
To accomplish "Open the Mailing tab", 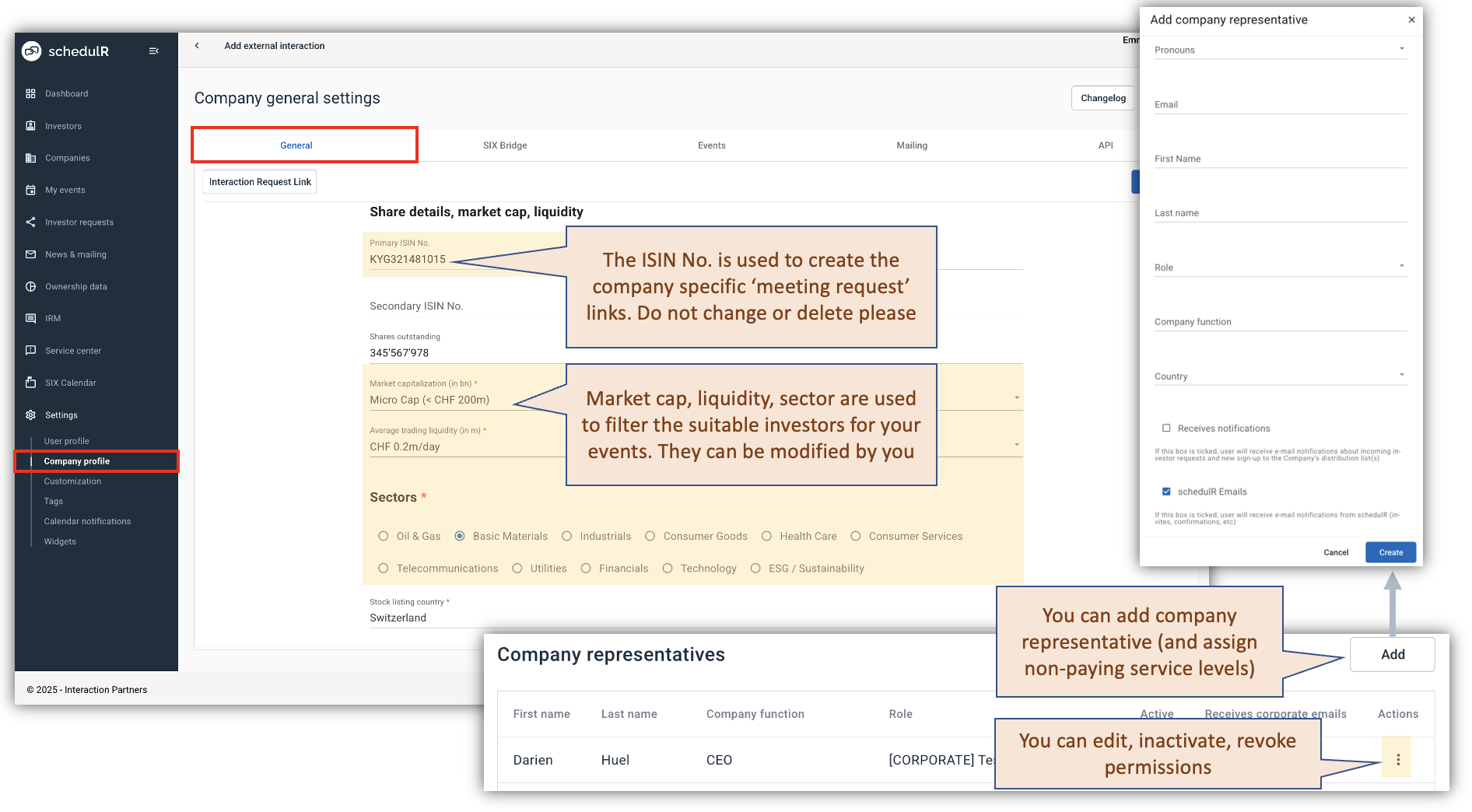I will pos(911,145).
